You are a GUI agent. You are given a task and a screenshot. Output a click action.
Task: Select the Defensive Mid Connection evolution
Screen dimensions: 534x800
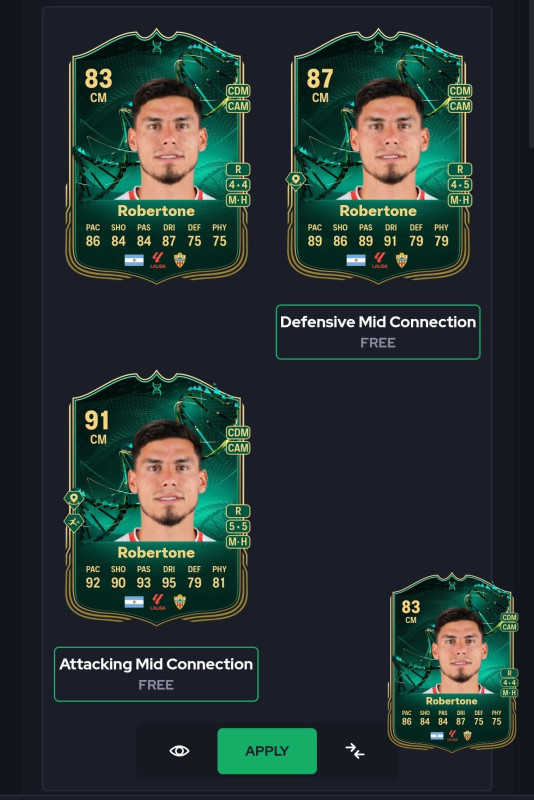(378, 332)
